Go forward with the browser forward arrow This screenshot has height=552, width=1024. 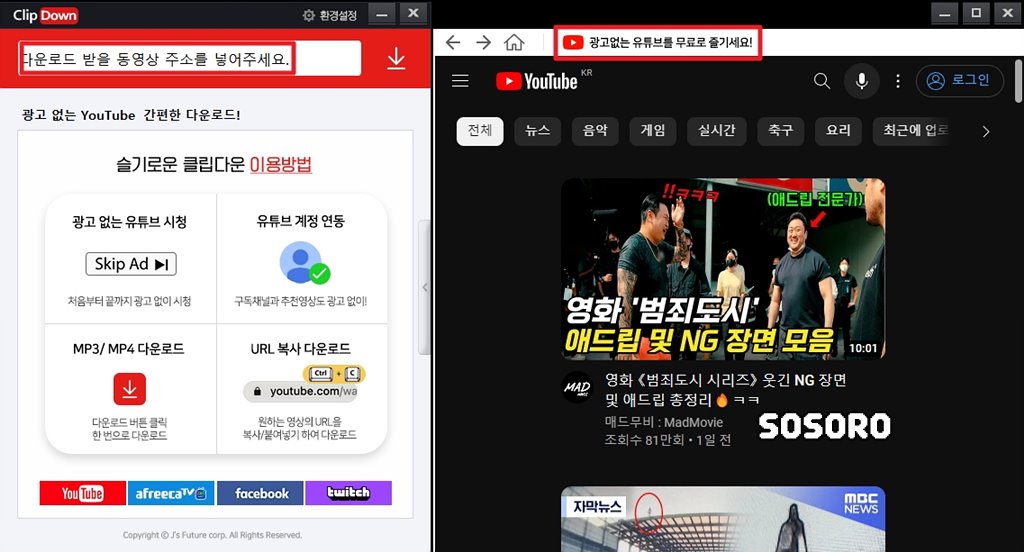[483, 43]
